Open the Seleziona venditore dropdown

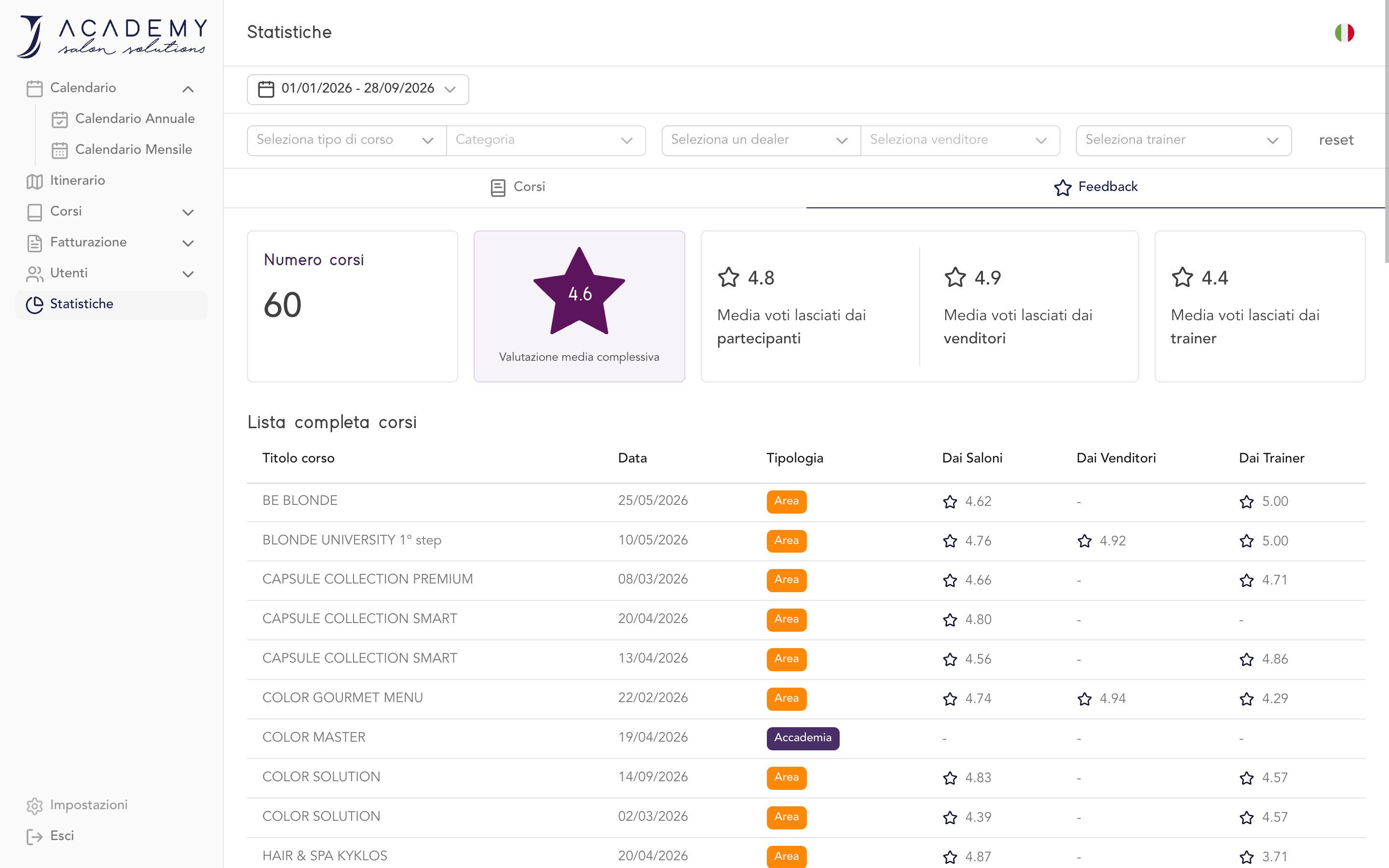pos(960,140)
